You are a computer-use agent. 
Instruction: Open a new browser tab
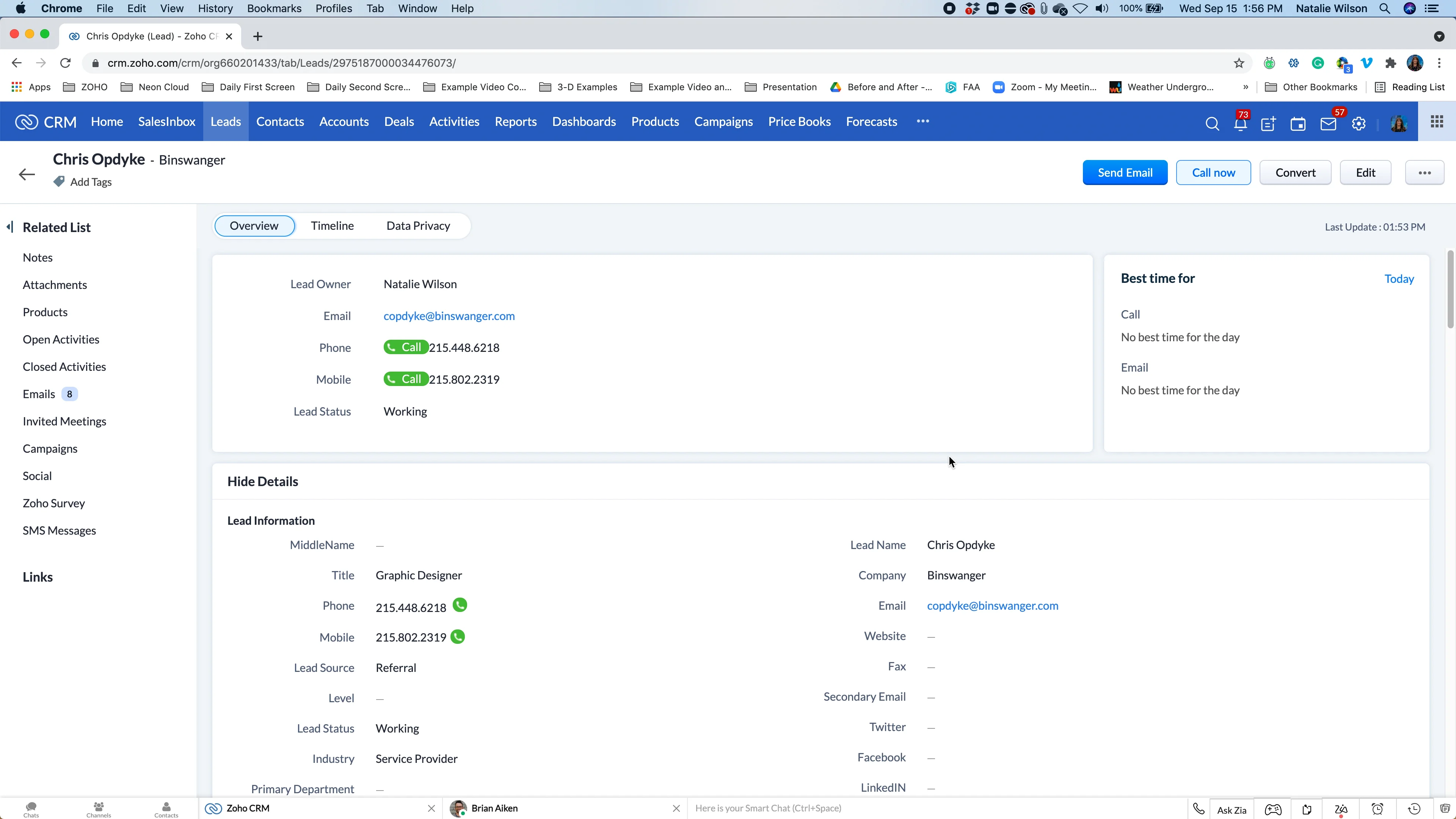click(x=258, y=36)
